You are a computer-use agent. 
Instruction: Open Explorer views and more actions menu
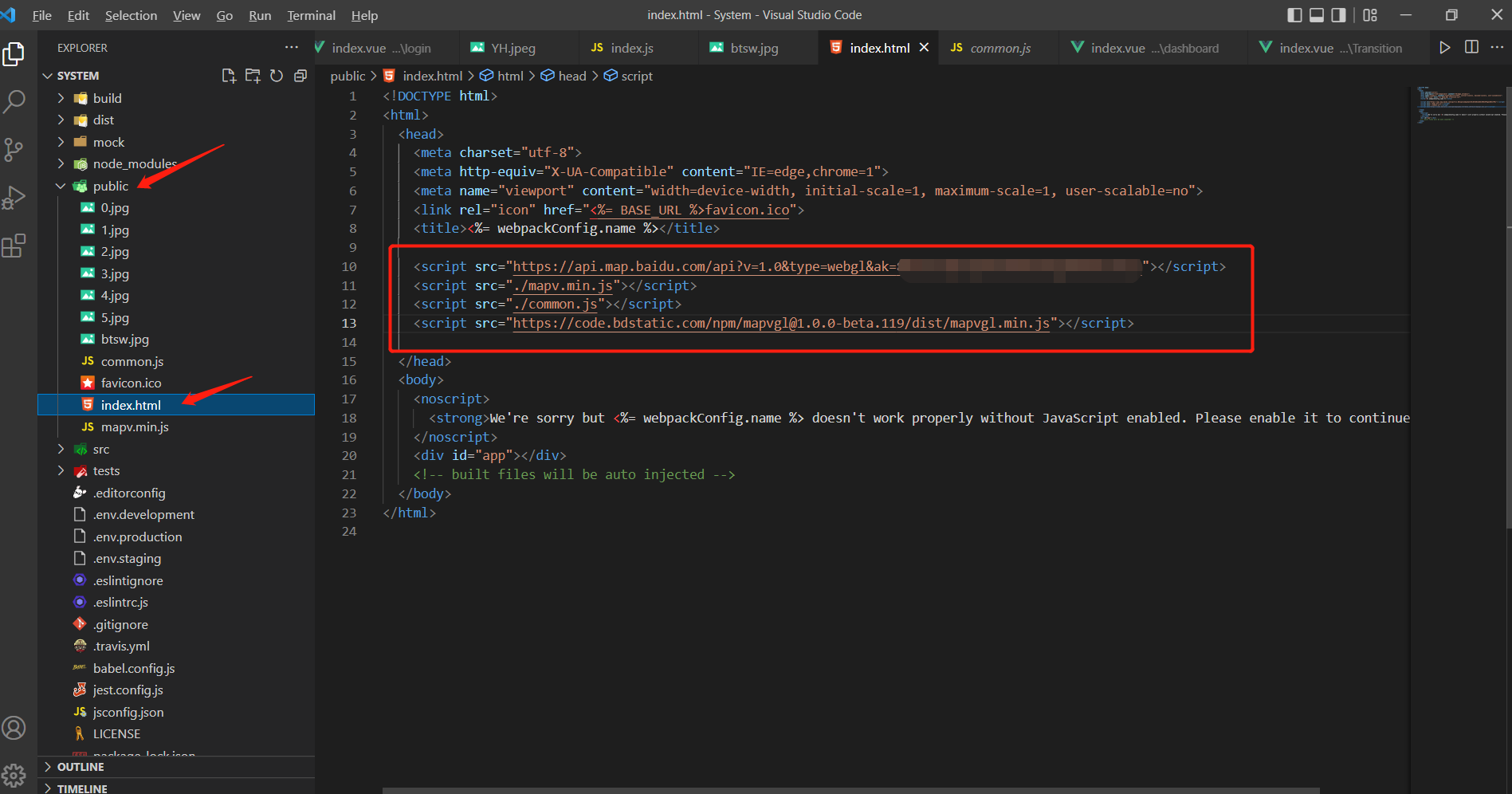[x=292, y=48]
